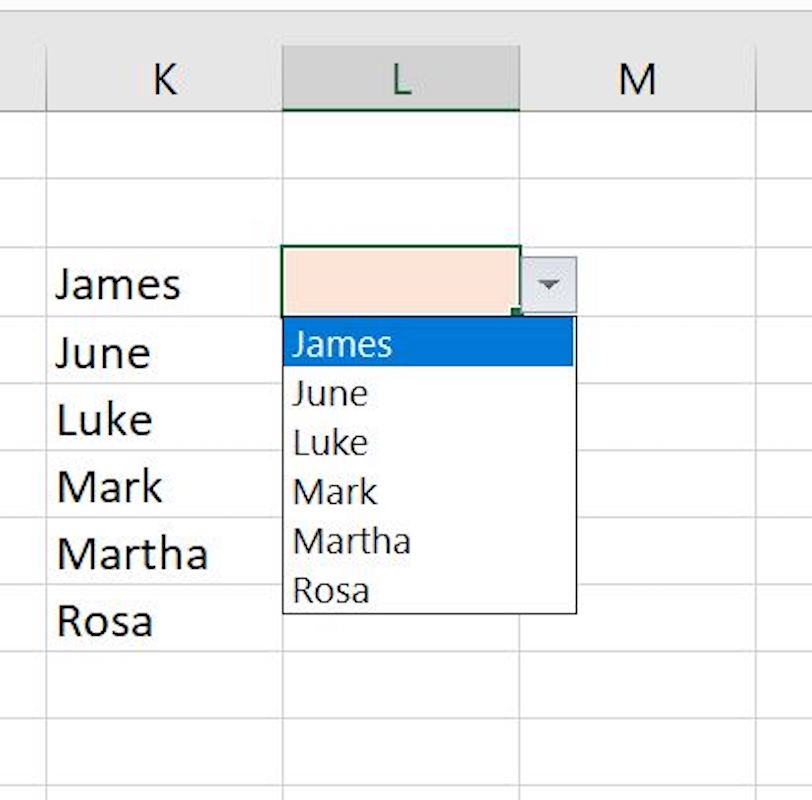The width and height of the screenshot is (812, 800).
Task: Select column M header
Action: [x=637, y=79]
